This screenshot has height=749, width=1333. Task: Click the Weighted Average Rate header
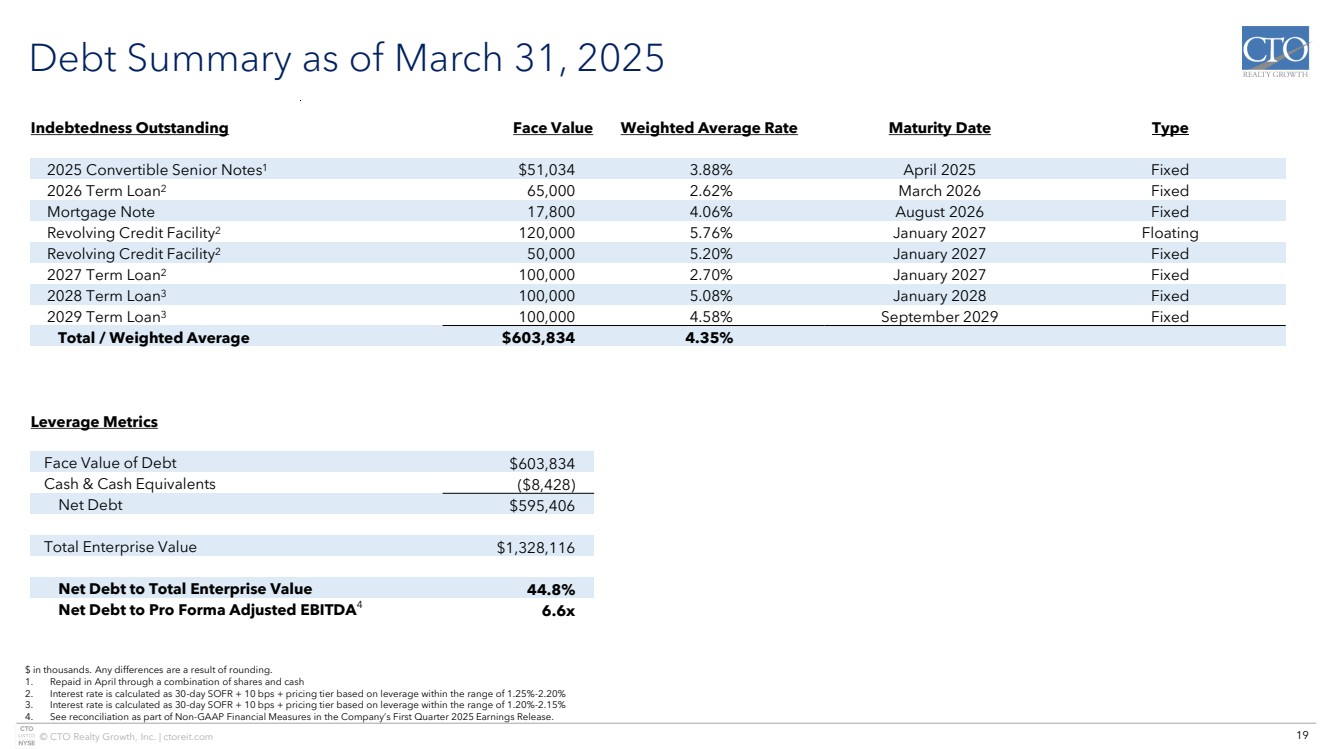[x=709, y=128]
